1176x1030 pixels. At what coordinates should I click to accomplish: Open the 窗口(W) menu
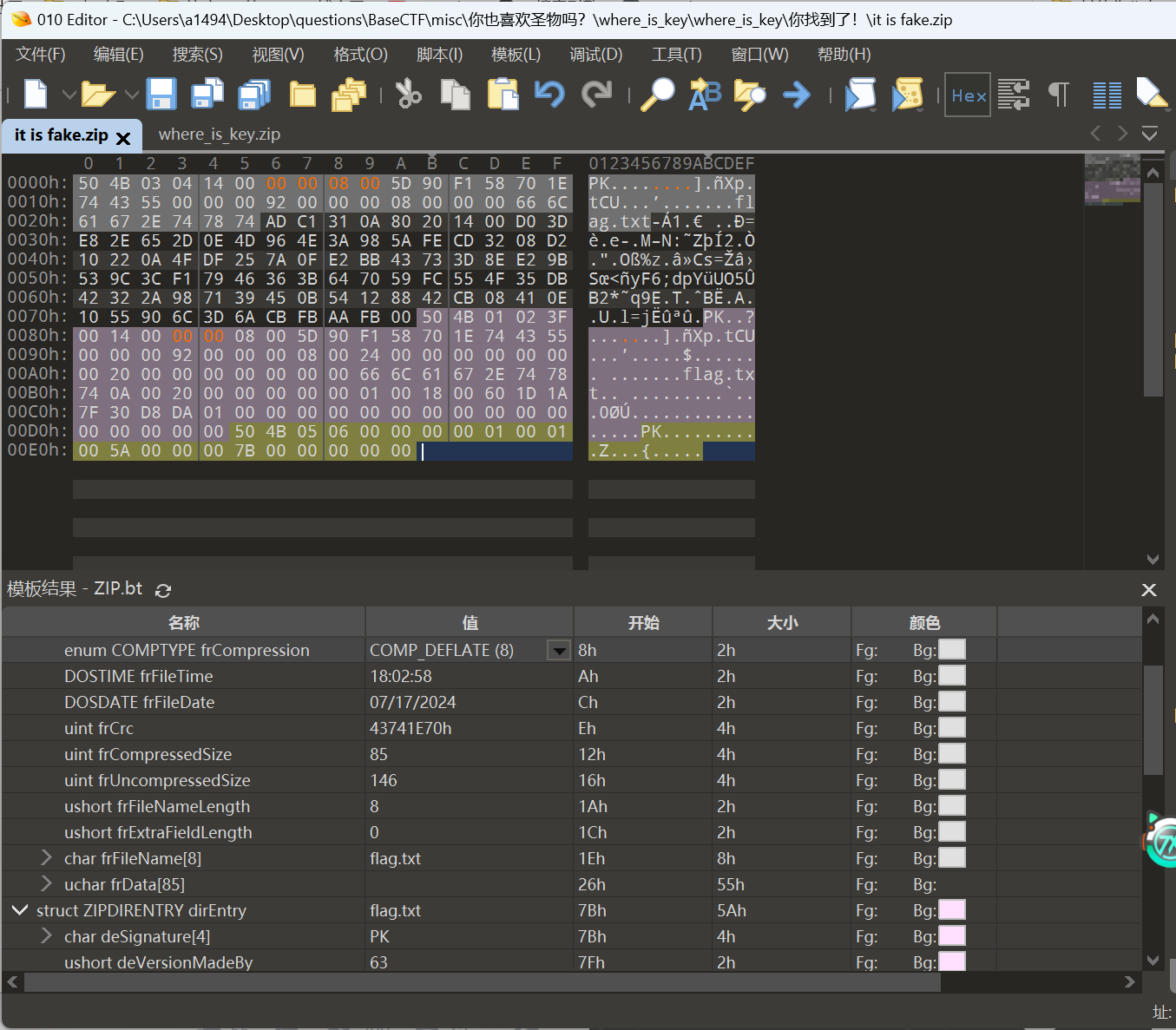(760, 55)
